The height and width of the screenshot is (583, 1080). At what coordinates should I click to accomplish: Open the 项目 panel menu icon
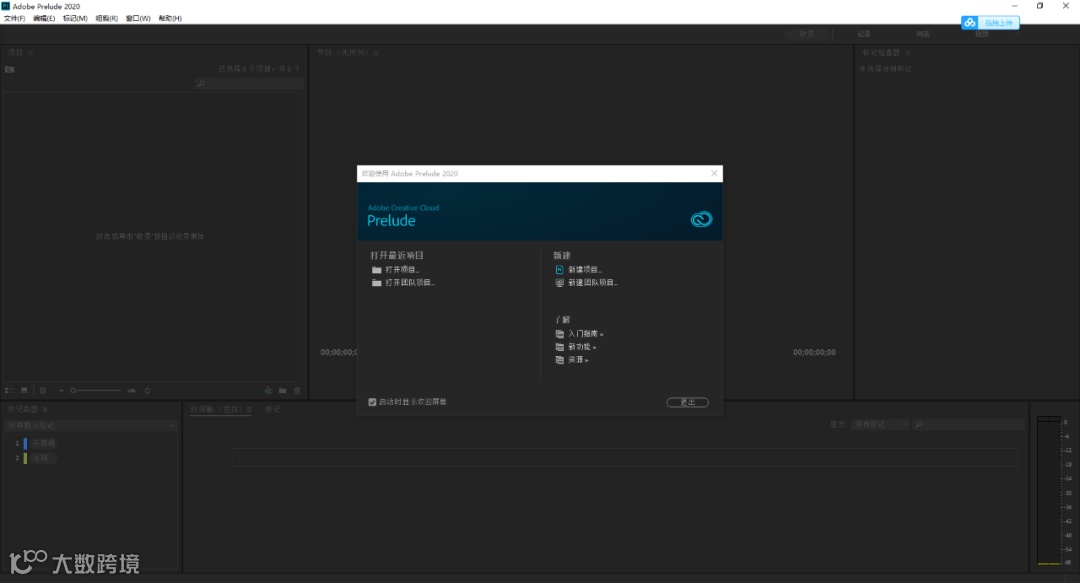[x=30, y=52]
